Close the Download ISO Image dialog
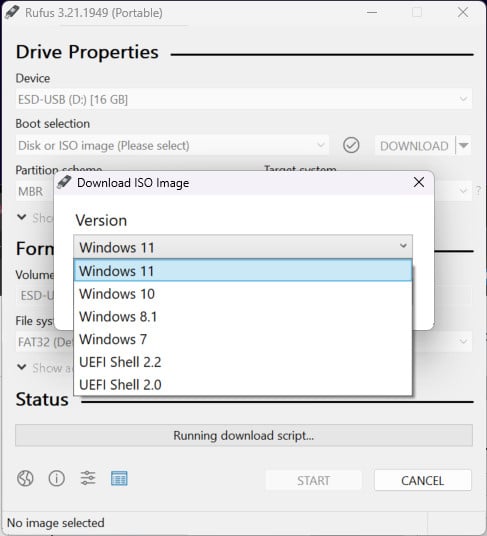This screenshot has height=536, width=487. (419, 182)
